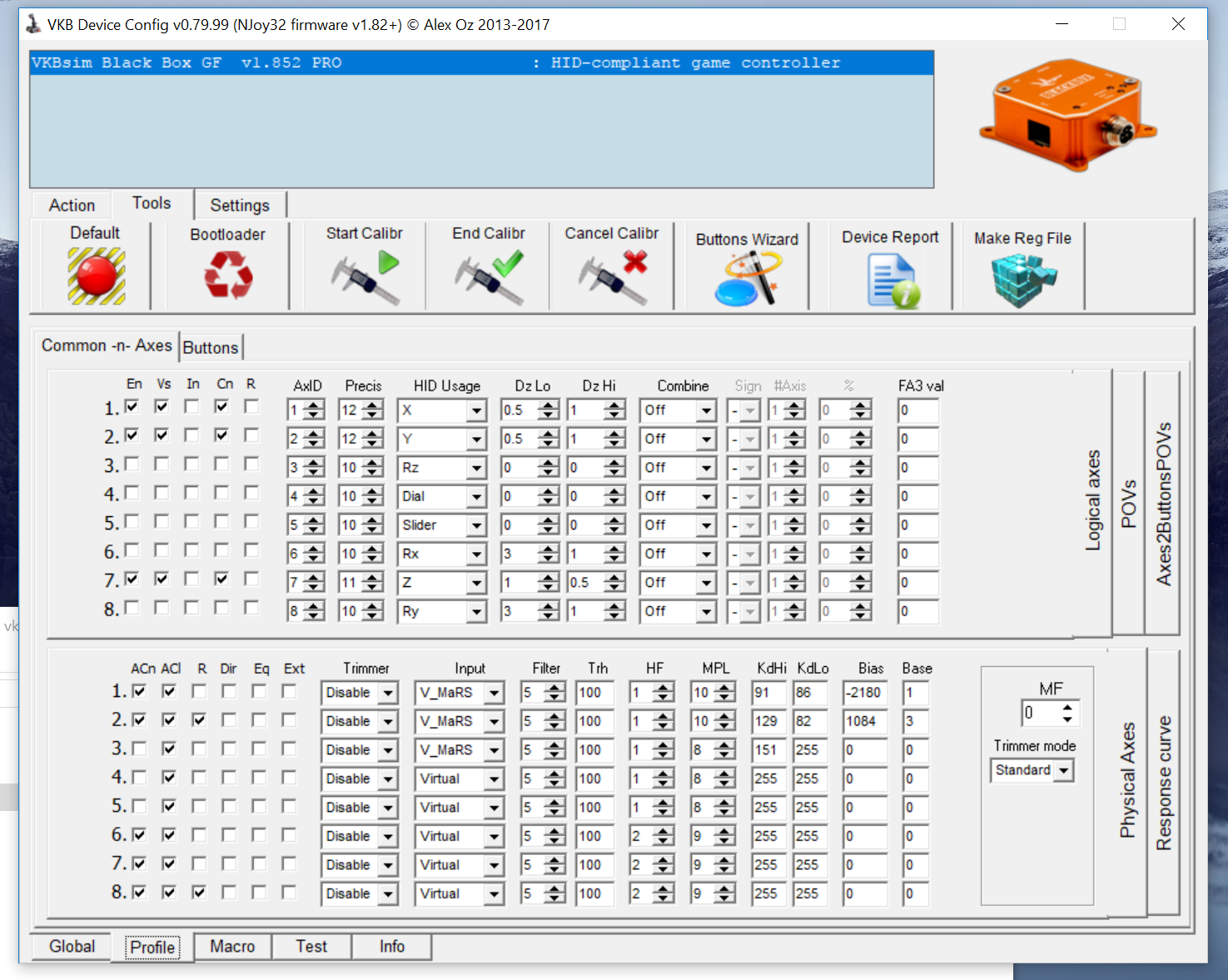The height and width of the screenshot is (980, 1228).
Task: Click the Default red button icon
Action: coord(97,276)
